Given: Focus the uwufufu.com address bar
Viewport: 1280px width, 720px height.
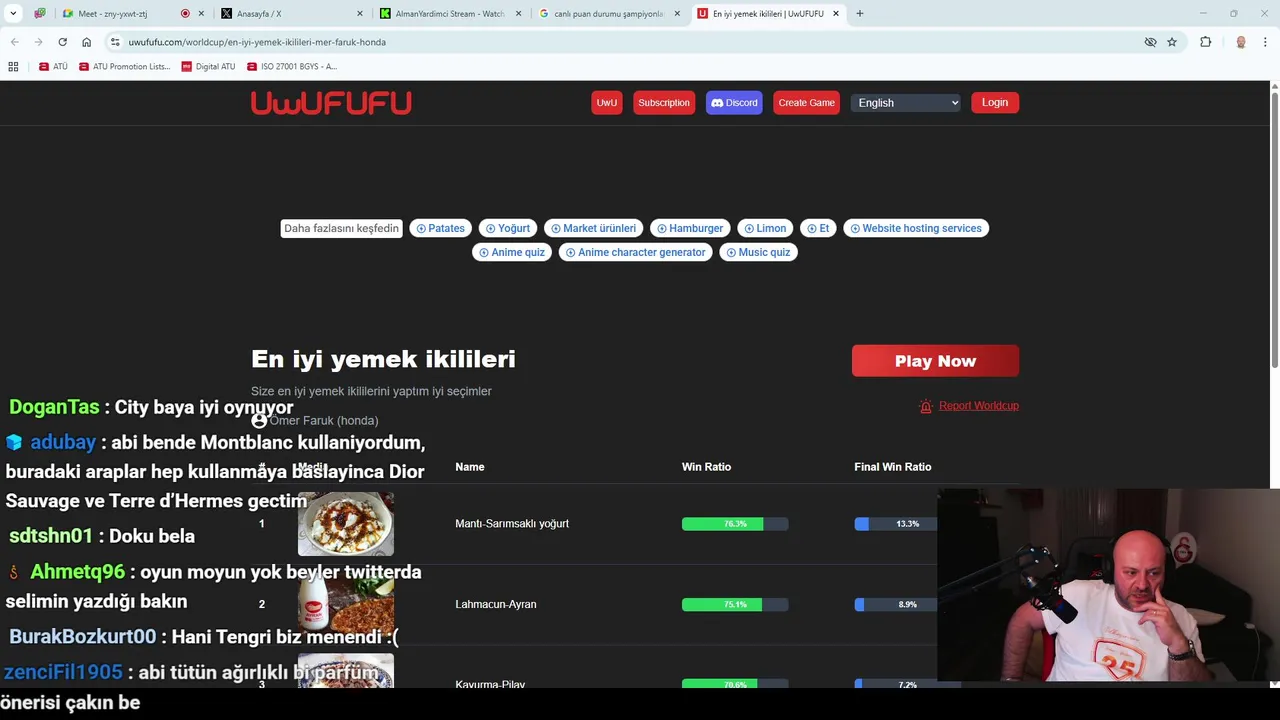Looking at the screenshot, I should pos(630,42).
